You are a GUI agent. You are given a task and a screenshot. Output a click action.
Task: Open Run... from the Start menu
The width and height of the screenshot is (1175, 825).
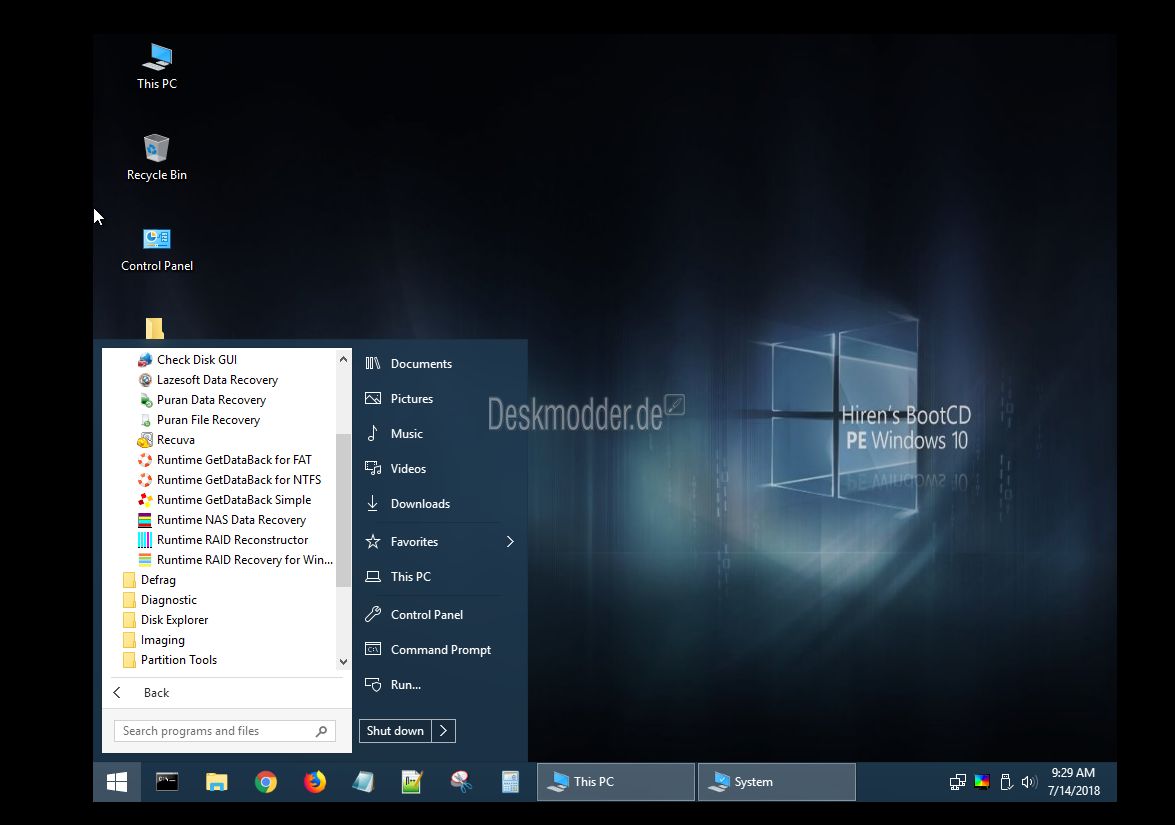(405, 685)
